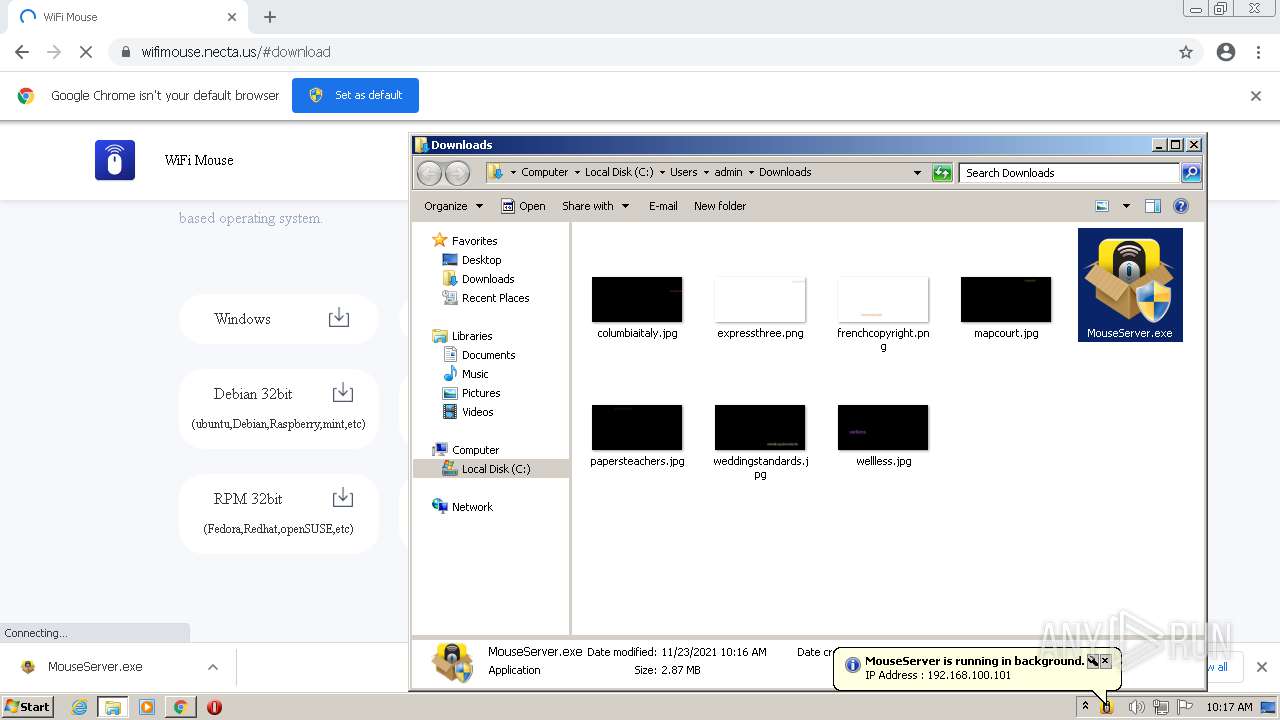
Task: Open Chrome's three-dot menu
Action: (1258, 52)
